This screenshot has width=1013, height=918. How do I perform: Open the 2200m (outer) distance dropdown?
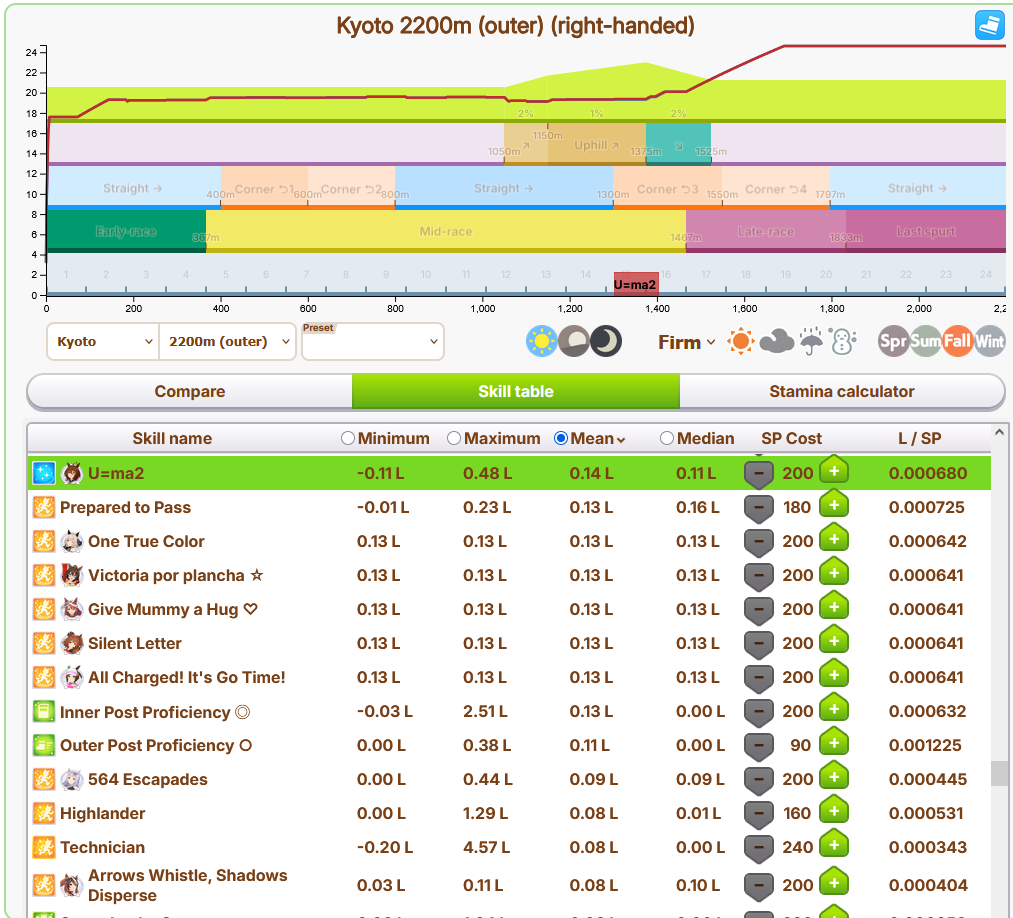pos(227,341)
